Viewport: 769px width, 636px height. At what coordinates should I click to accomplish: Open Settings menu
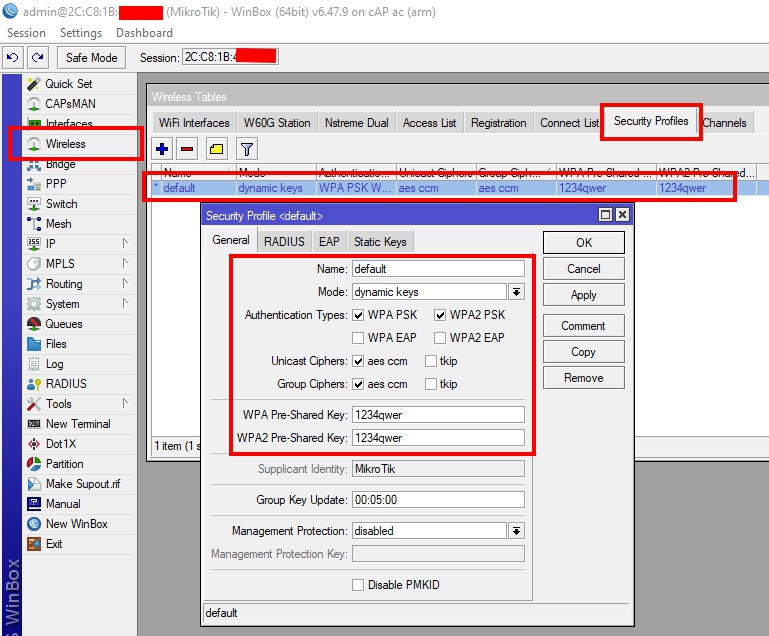pos(81,33)
